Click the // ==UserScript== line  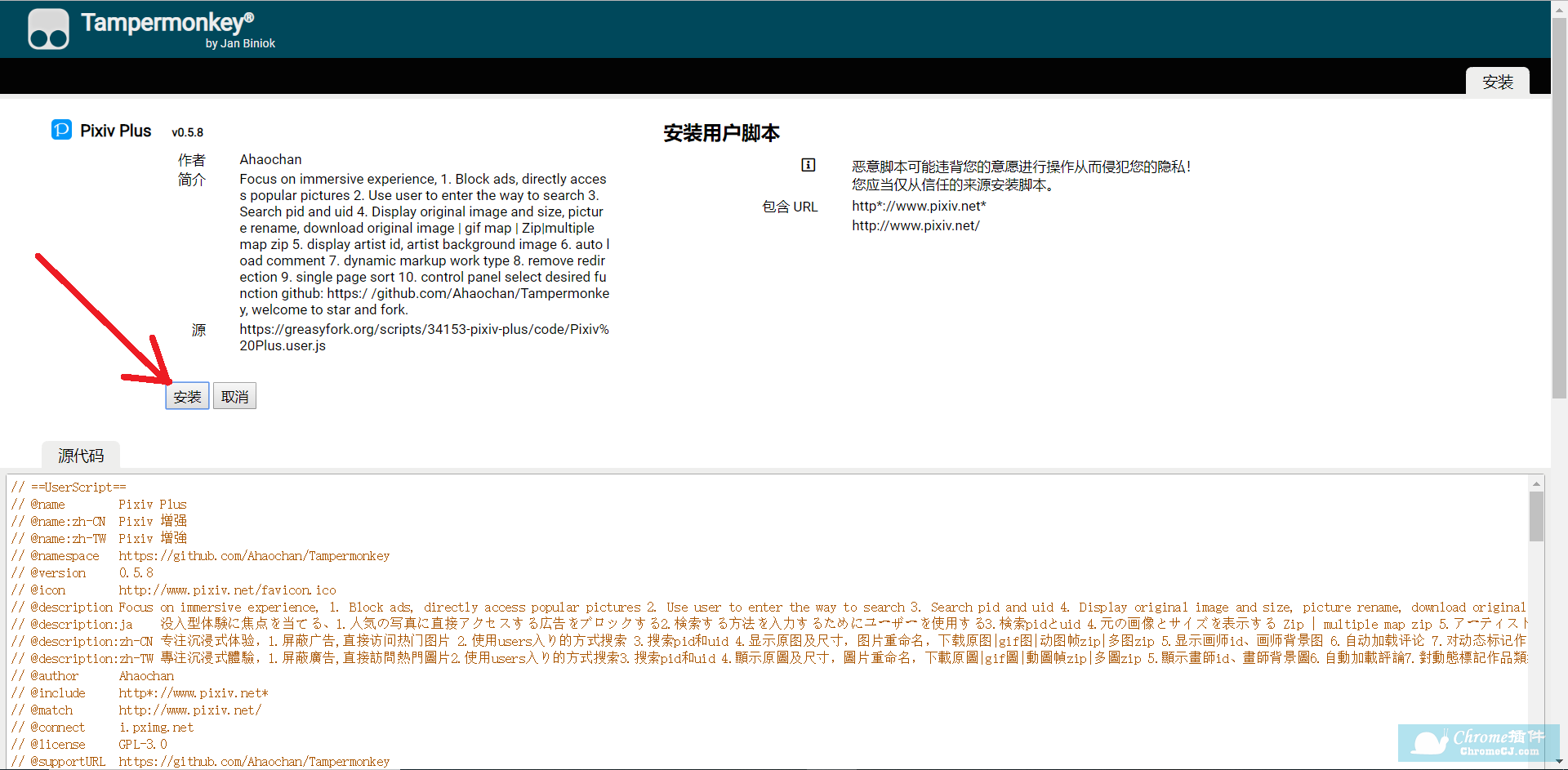coord(69,487)
